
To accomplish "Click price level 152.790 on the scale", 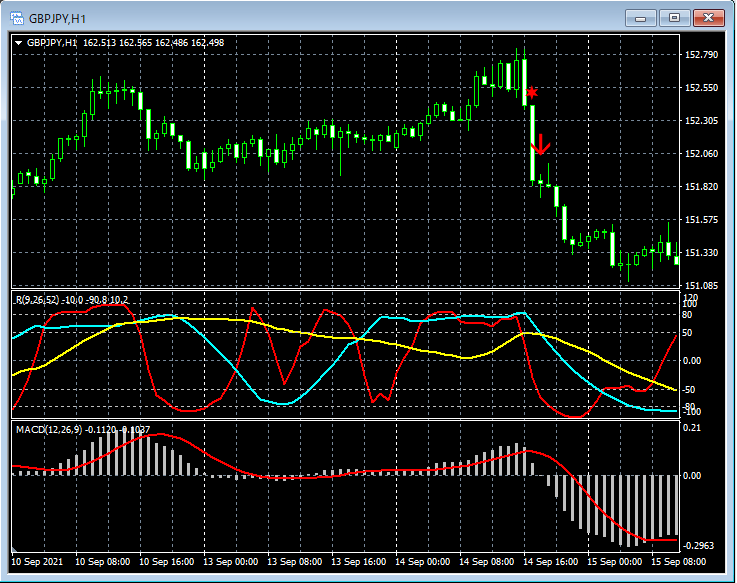I will (702, 55).
